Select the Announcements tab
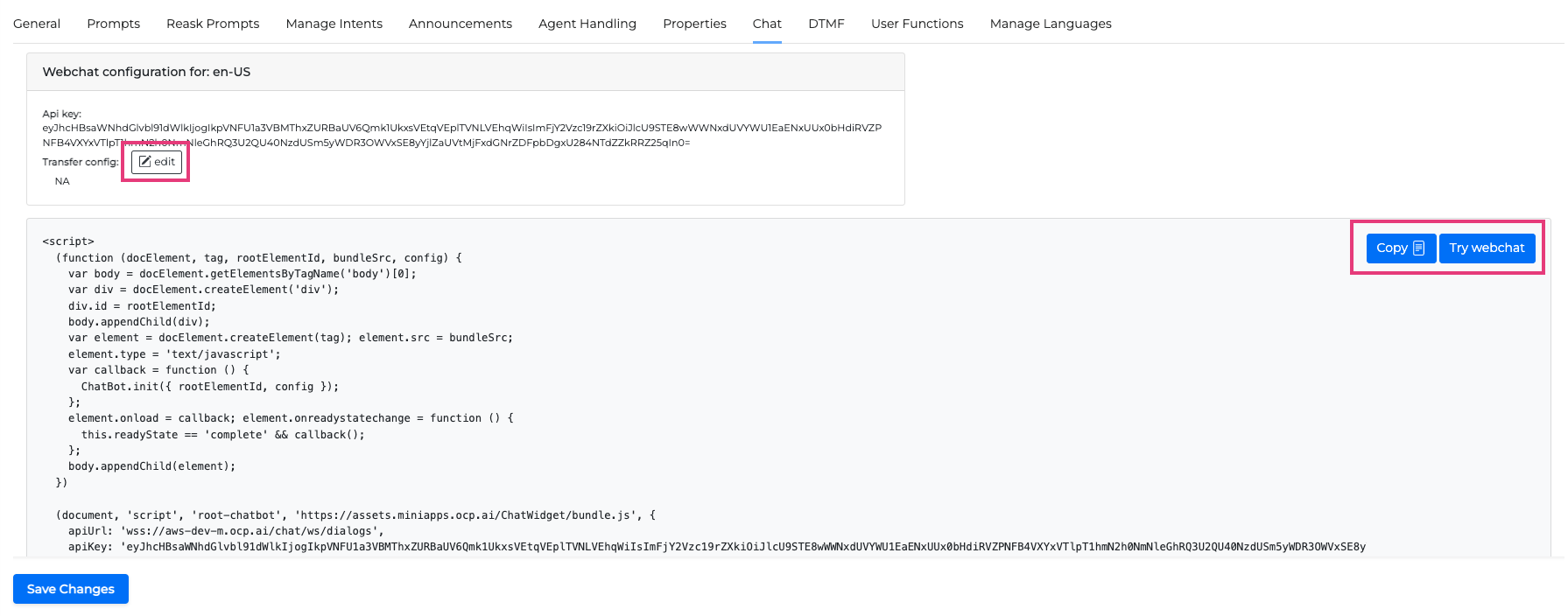 pyautogui.click(x=460, y=24)
